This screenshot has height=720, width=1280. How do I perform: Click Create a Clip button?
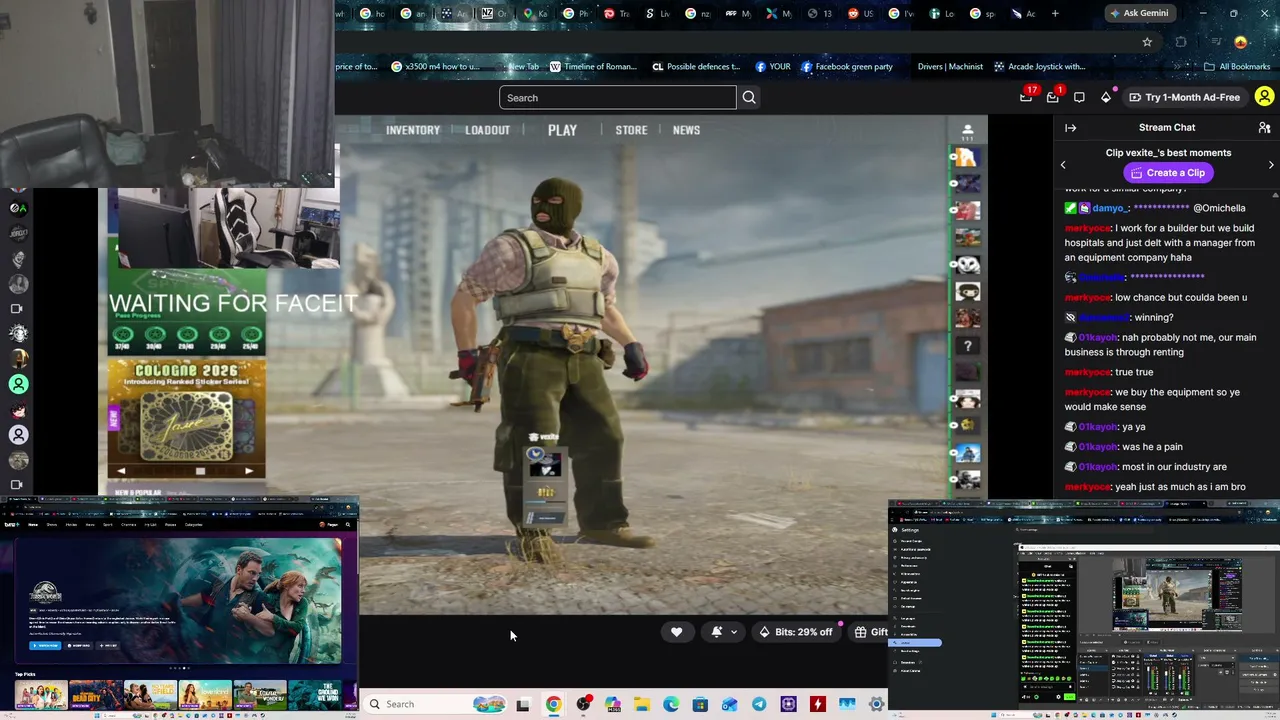(x=1167, y=173)
